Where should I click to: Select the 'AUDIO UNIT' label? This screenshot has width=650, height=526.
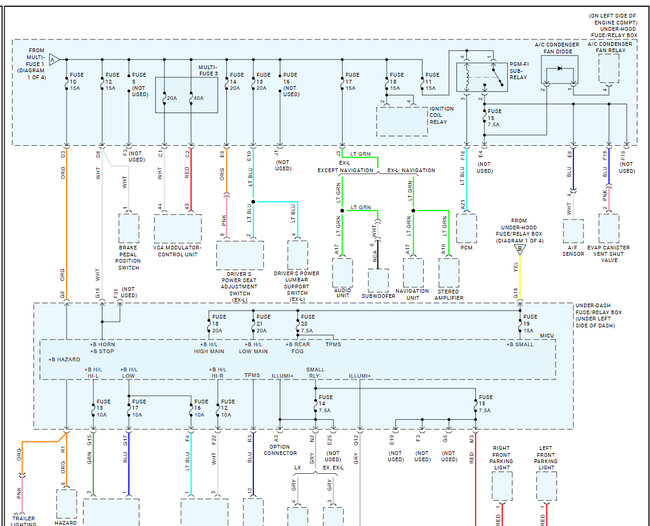[x=342, y=293]
